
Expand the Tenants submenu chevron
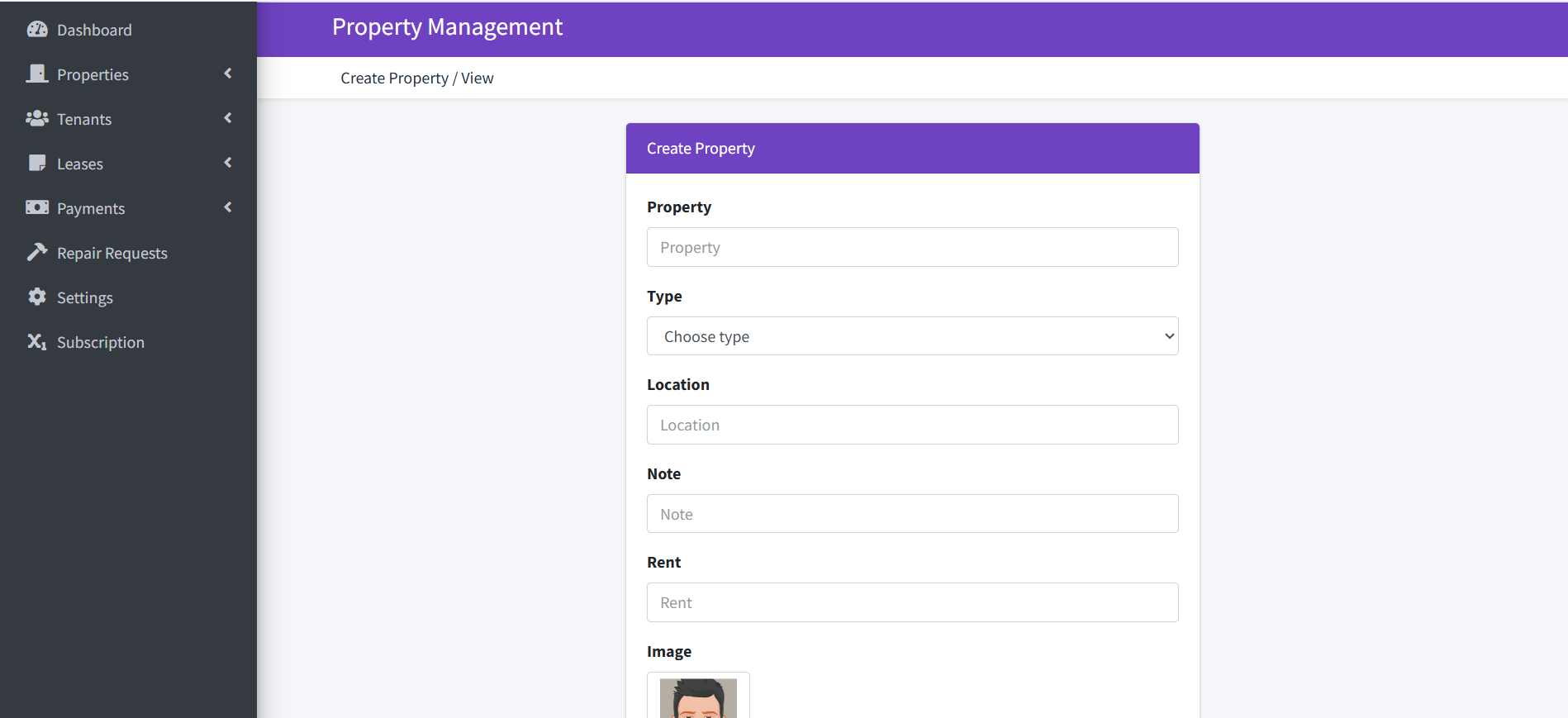pyautogui.click(x=228, y=118)
